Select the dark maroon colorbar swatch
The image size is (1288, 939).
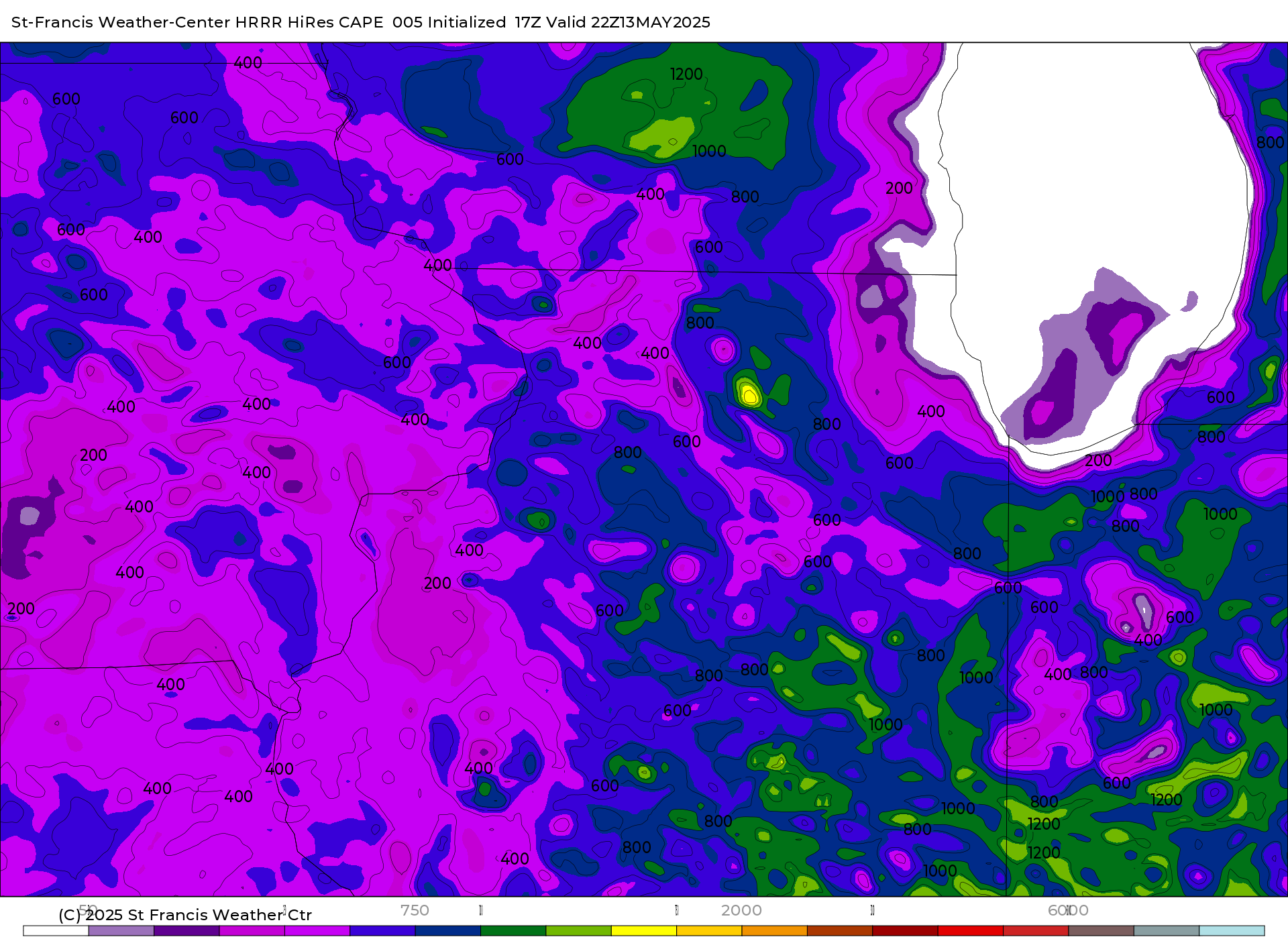point(905,931)
